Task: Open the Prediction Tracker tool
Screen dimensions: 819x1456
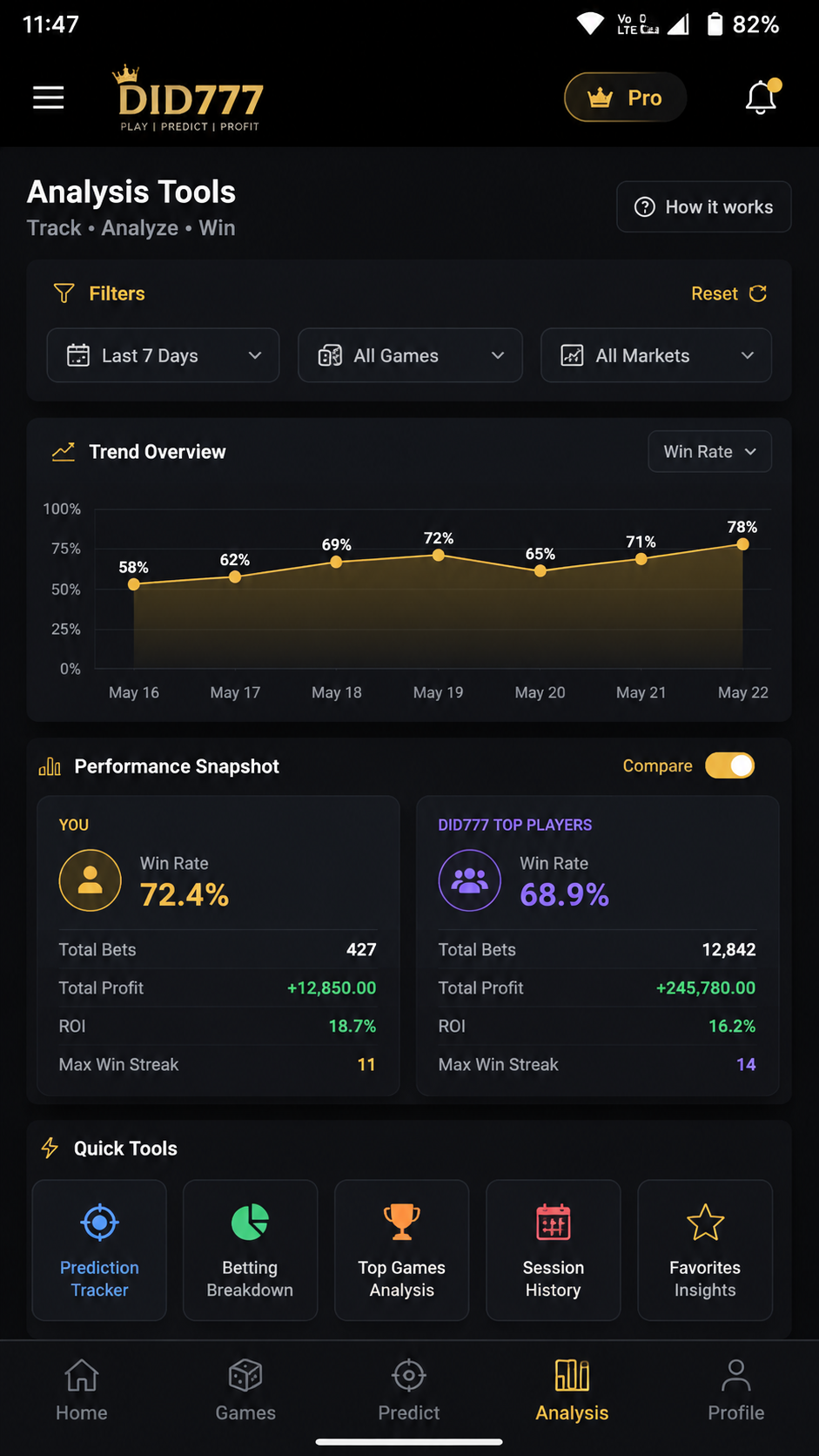Action: point(99,1250)
